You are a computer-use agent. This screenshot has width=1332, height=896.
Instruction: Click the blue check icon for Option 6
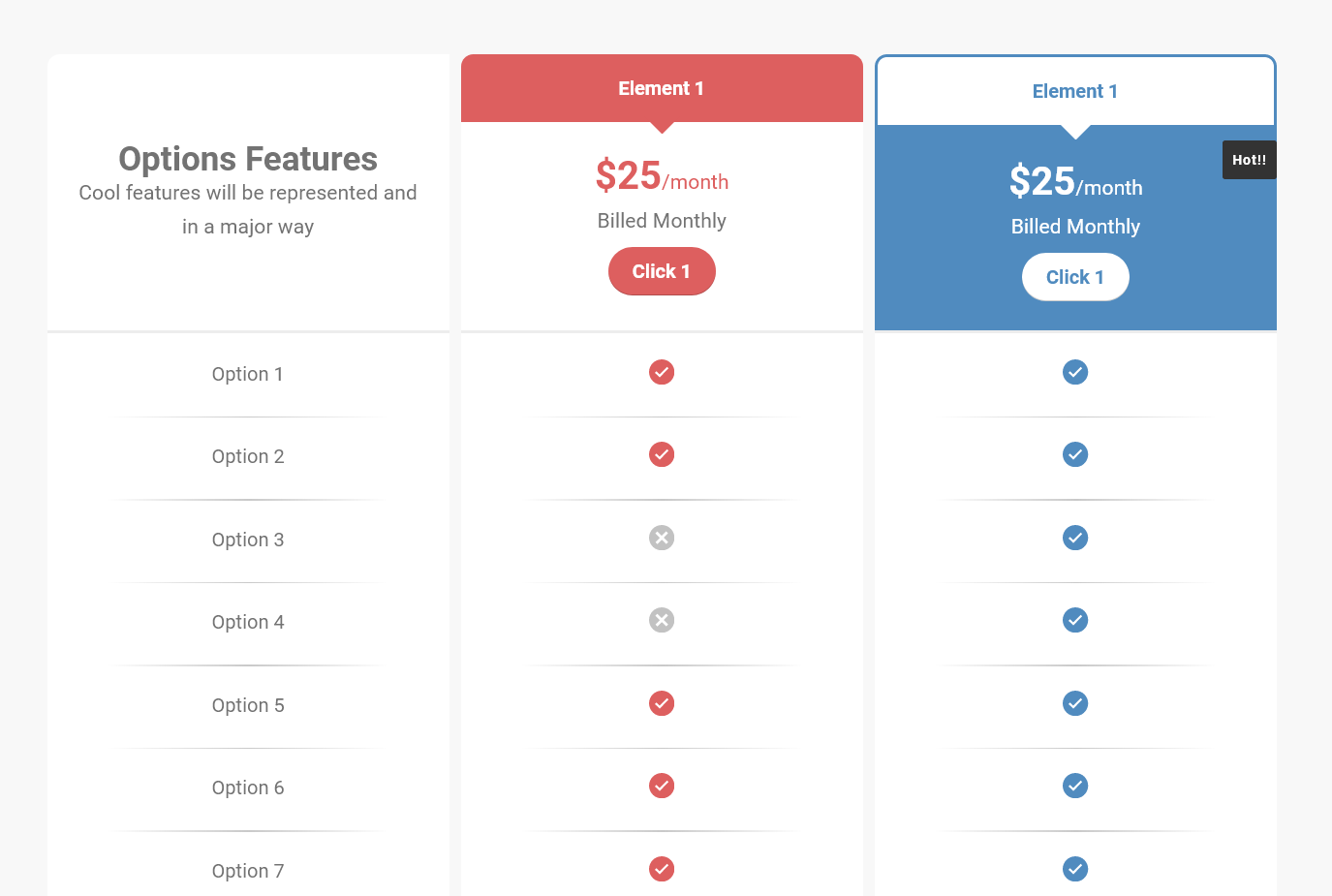1075,786
